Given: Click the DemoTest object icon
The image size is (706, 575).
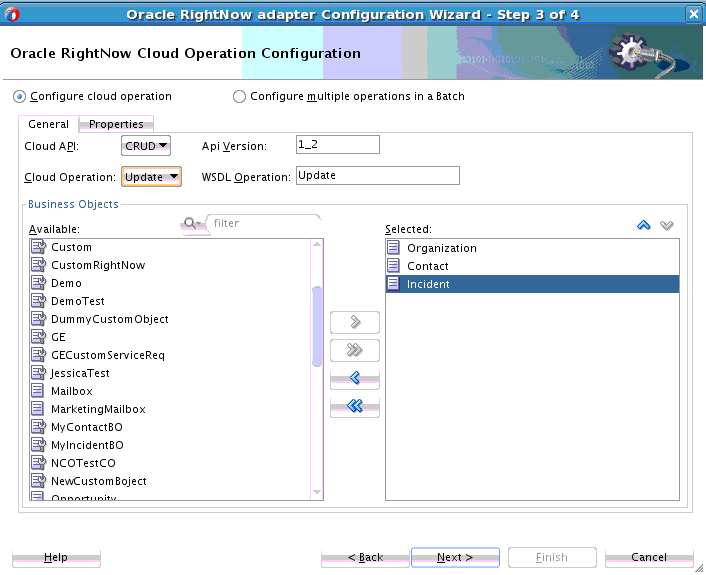Looking at the screenshot, I should pyautogui.click(x=38, y=301).
